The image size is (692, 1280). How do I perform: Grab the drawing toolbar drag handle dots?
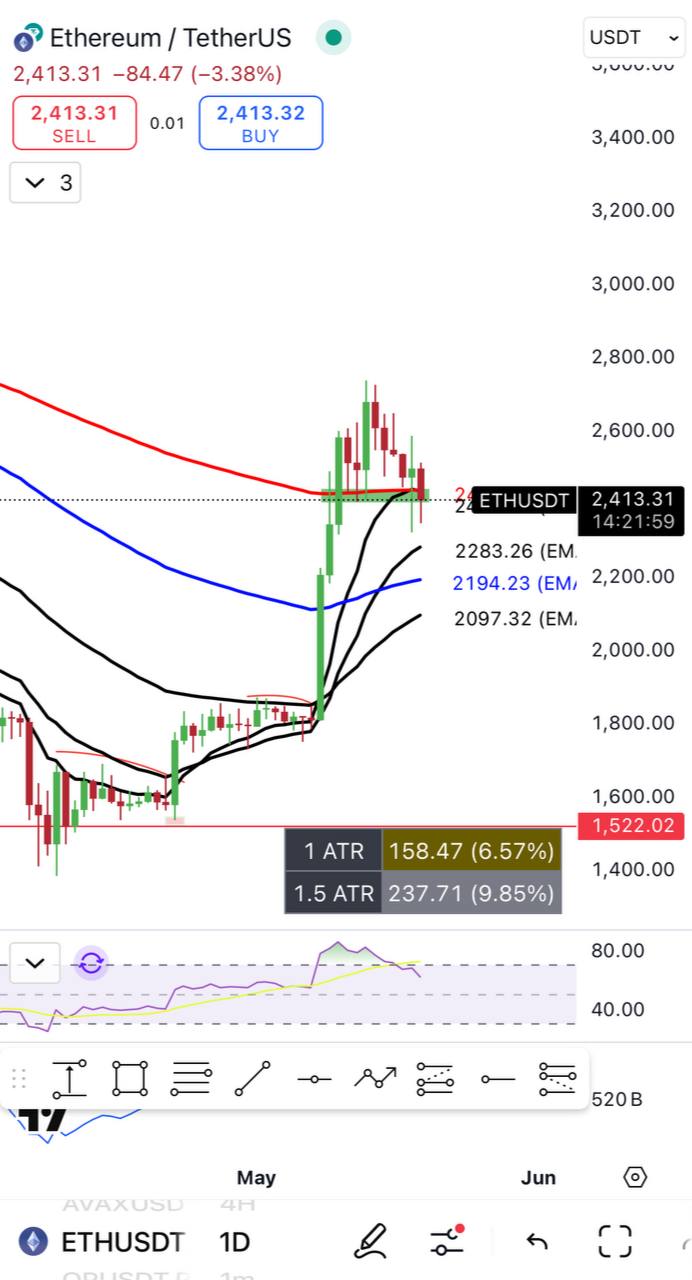tap(18, 1079)
